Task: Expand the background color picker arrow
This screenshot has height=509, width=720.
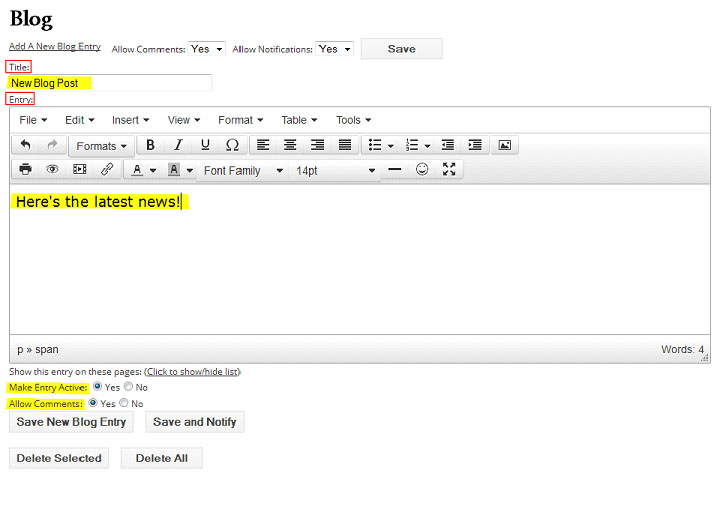Action: click(x=190, y=170)
